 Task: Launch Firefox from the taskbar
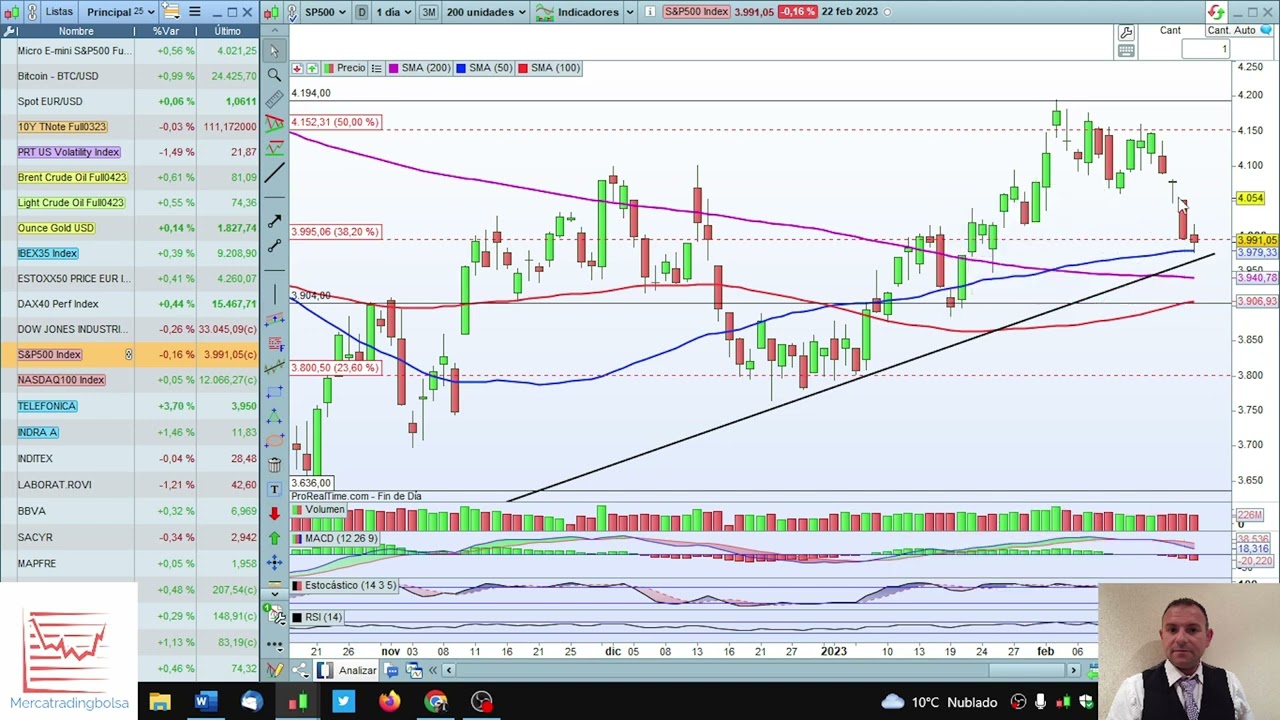point(389,702)
